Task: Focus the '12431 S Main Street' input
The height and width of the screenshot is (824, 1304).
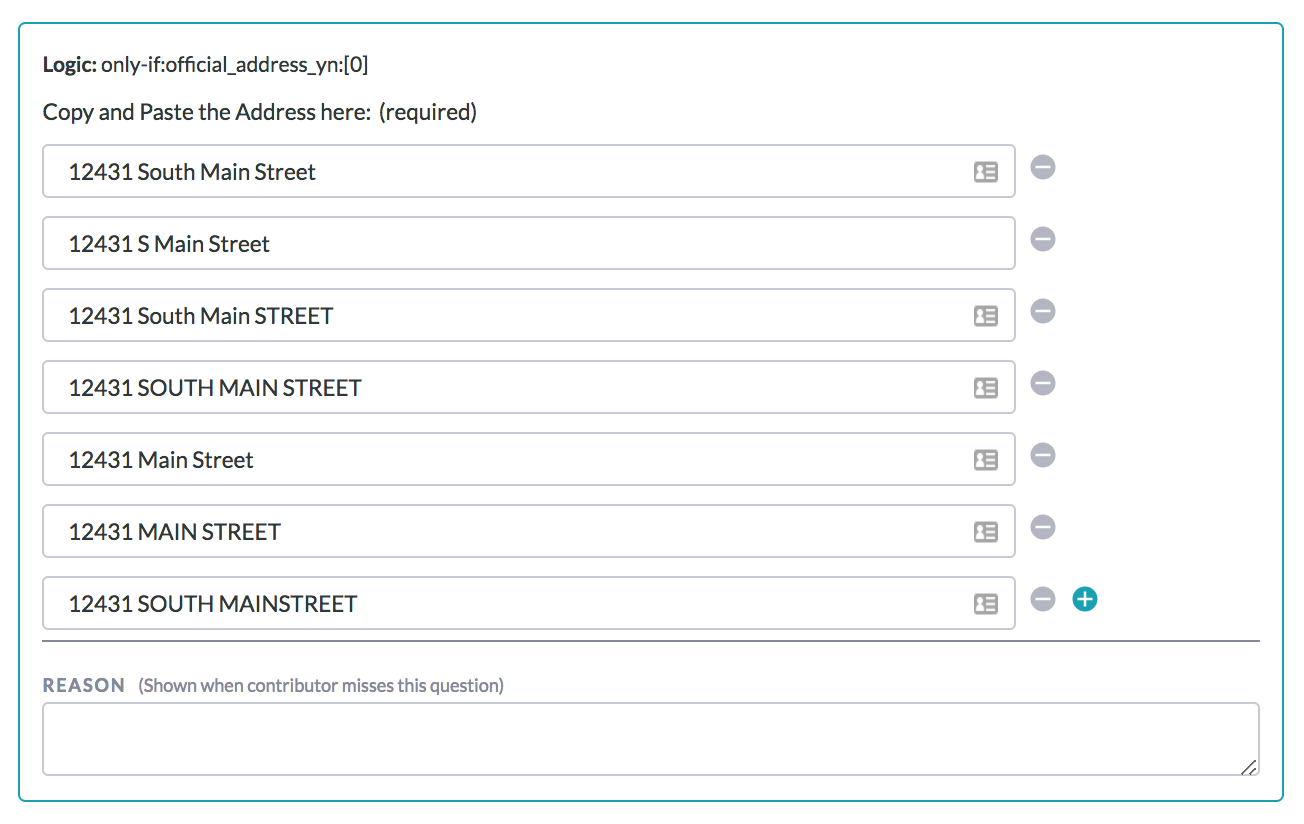Action: [x=500, y=244]
